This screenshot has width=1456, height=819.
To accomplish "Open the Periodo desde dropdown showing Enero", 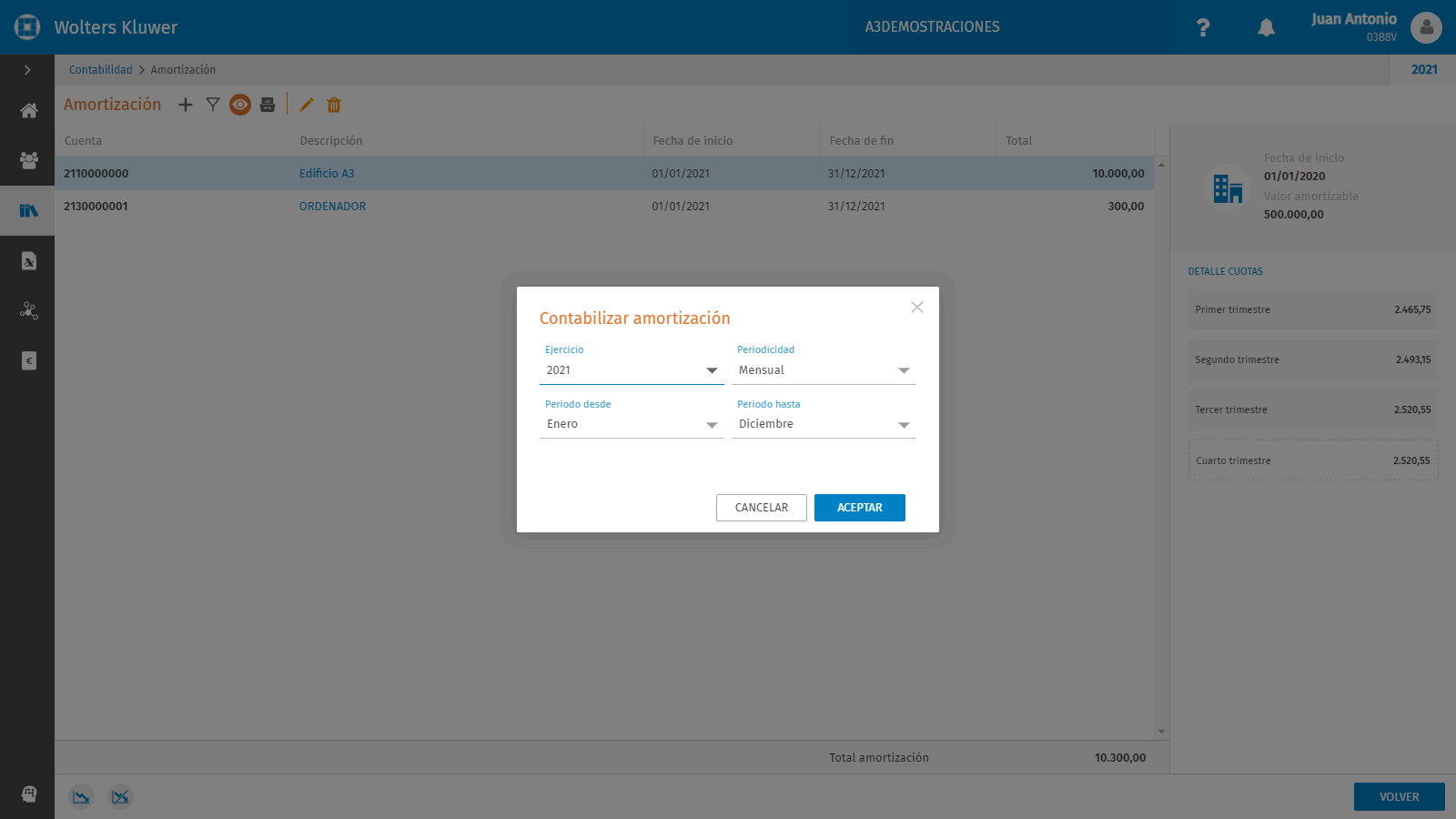I will point(632,424).
